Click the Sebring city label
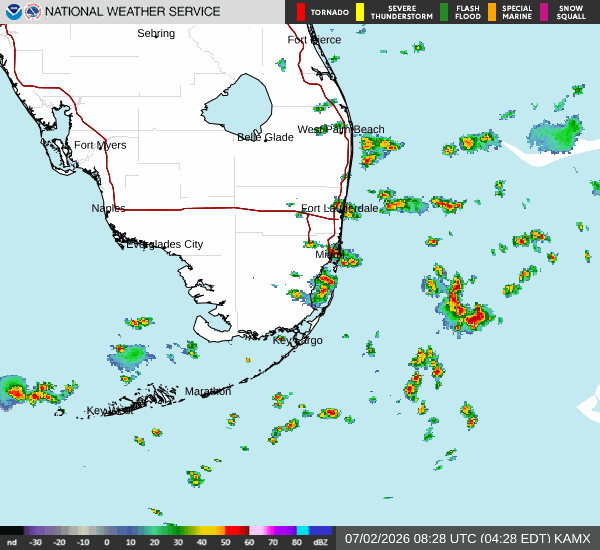The height and width of the screenshot is (550, 600). click(x=156, y=33)
